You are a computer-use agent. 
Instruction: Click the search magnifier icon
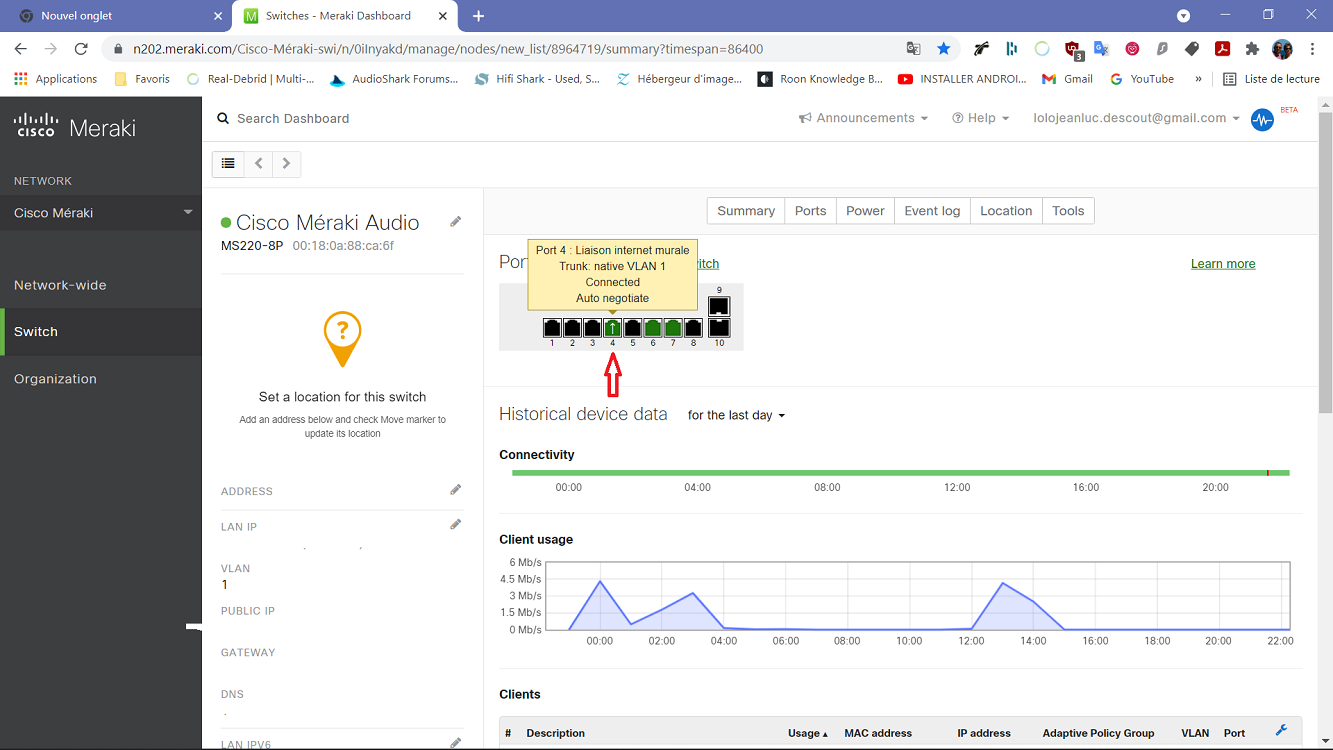click(223, 118)
